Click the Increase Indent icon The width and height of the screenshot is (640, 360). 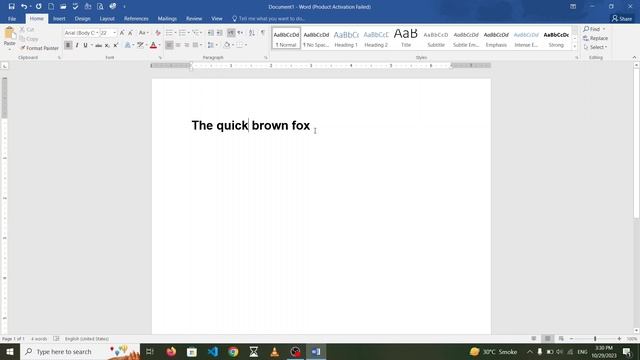coord(220,33)
